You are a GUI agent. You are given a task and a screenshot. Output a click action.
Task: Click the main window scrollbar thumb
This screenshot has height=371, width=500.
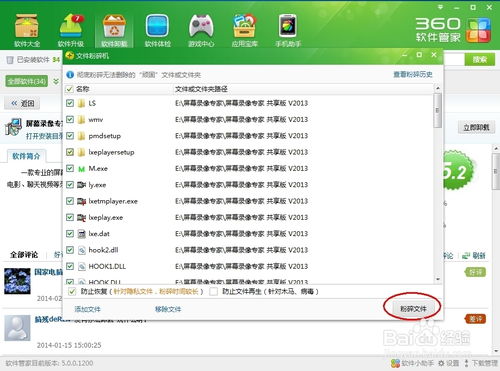pos(496,172)
